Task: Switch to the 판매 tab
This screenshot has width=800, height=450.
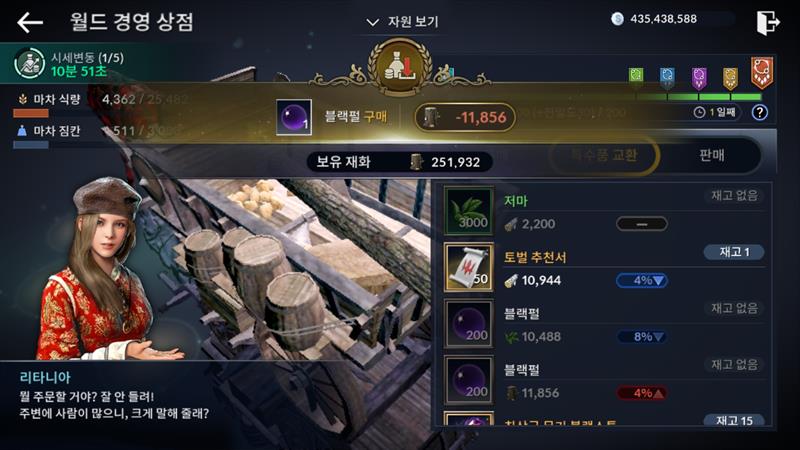Action: pyautogui.click(x=712, y=155)
